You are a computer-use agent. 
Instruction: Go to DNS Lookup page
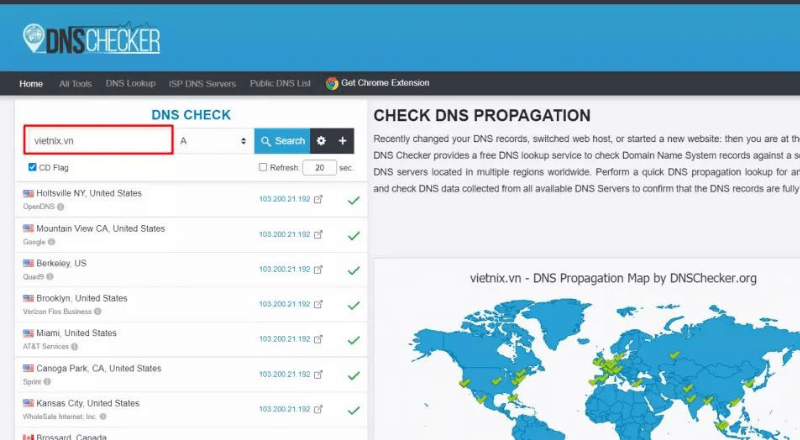tap(131, 83)
